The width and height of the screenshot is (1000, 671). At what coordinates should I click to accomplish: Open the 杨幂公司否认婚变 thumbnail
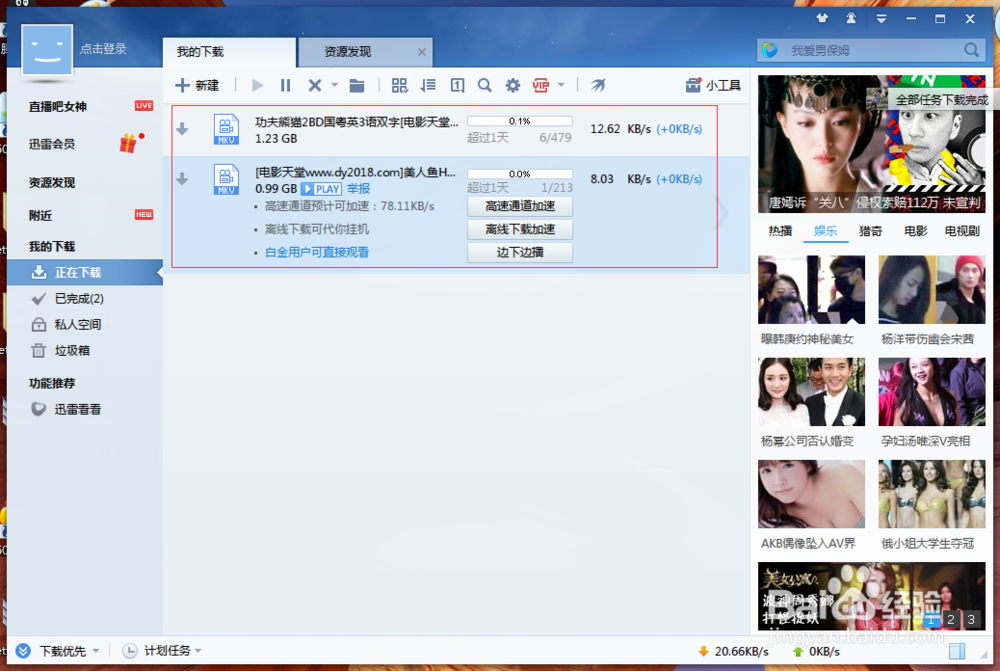pyautogui.click(x=811, y=392)
